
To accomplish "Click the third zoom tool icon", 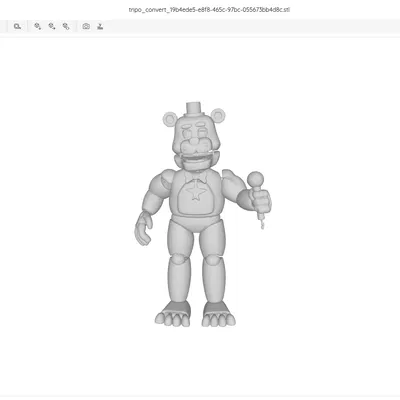I will tap(66, 26).
